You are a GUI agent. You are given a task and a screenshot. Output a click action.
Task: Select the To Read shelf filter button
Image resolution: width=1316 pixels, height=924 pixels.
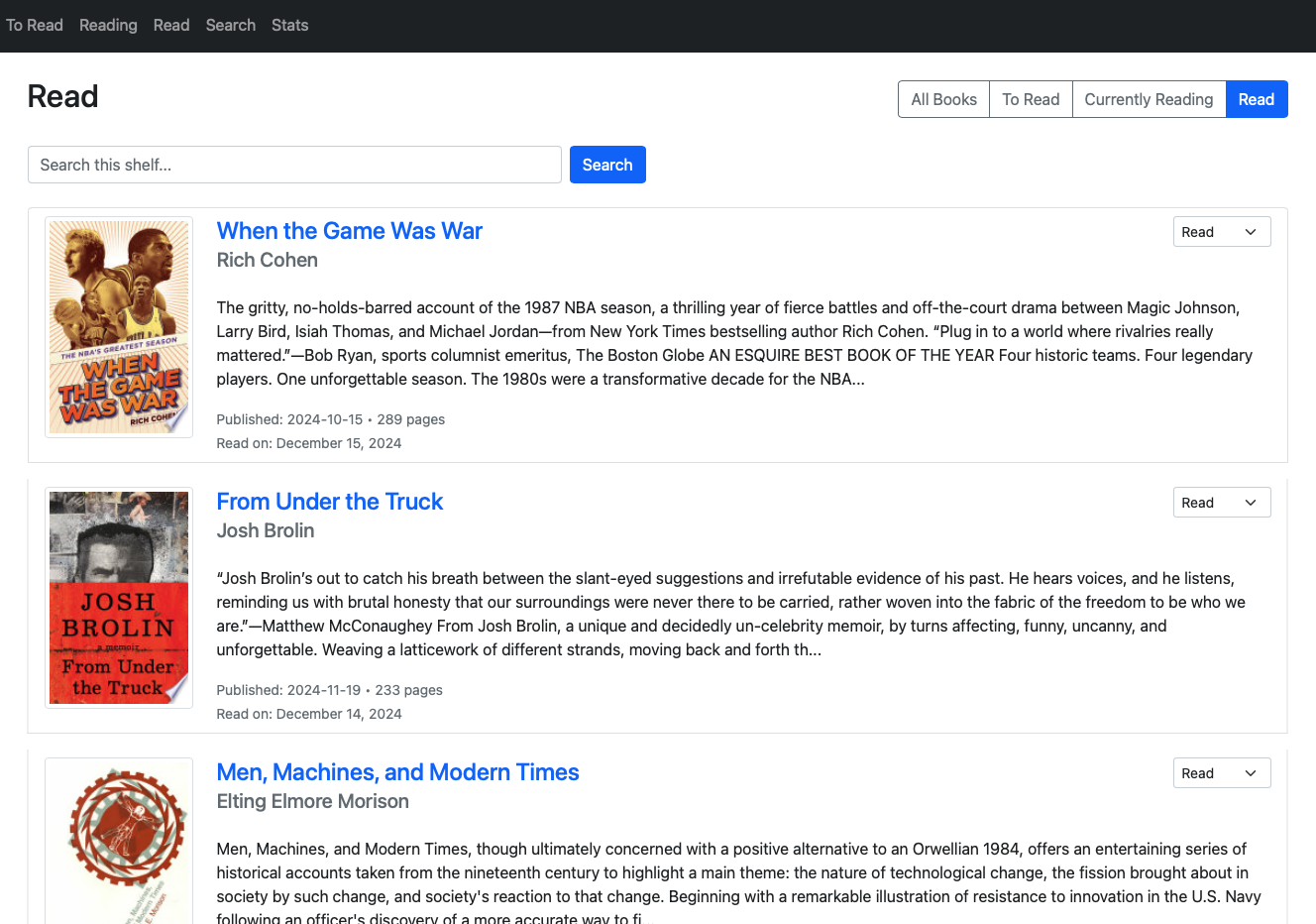tap(1031, 99)
